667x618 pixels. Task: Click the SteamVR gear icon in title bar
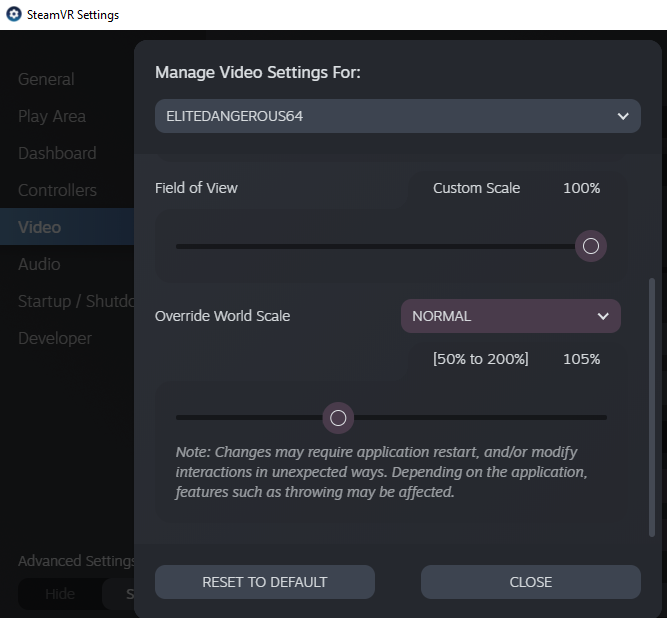click(14, 14)
